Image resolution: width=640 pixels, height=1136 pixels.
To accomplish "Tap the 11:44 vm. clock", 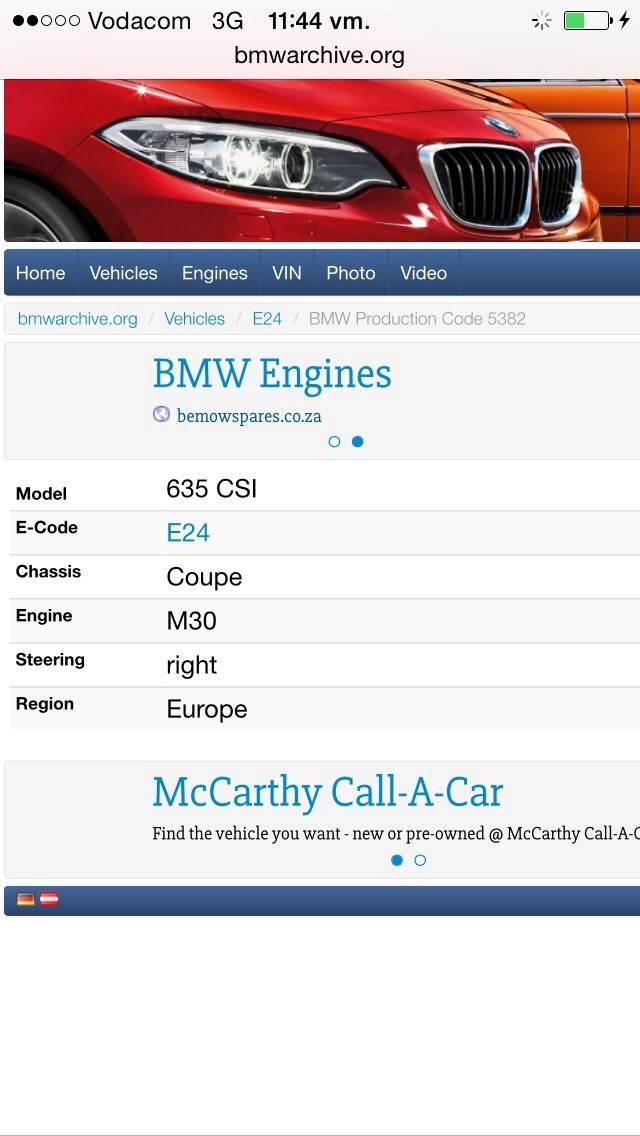I will (319, 21).
